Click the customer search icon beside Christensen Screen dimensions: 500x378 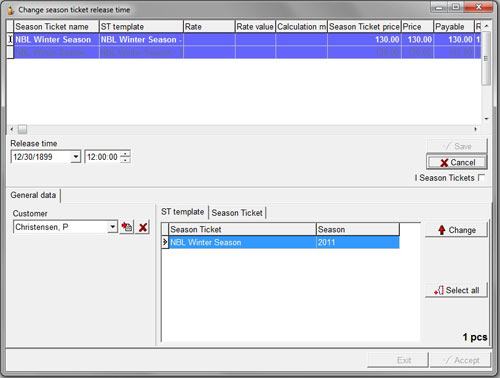[x=127, y=227]
